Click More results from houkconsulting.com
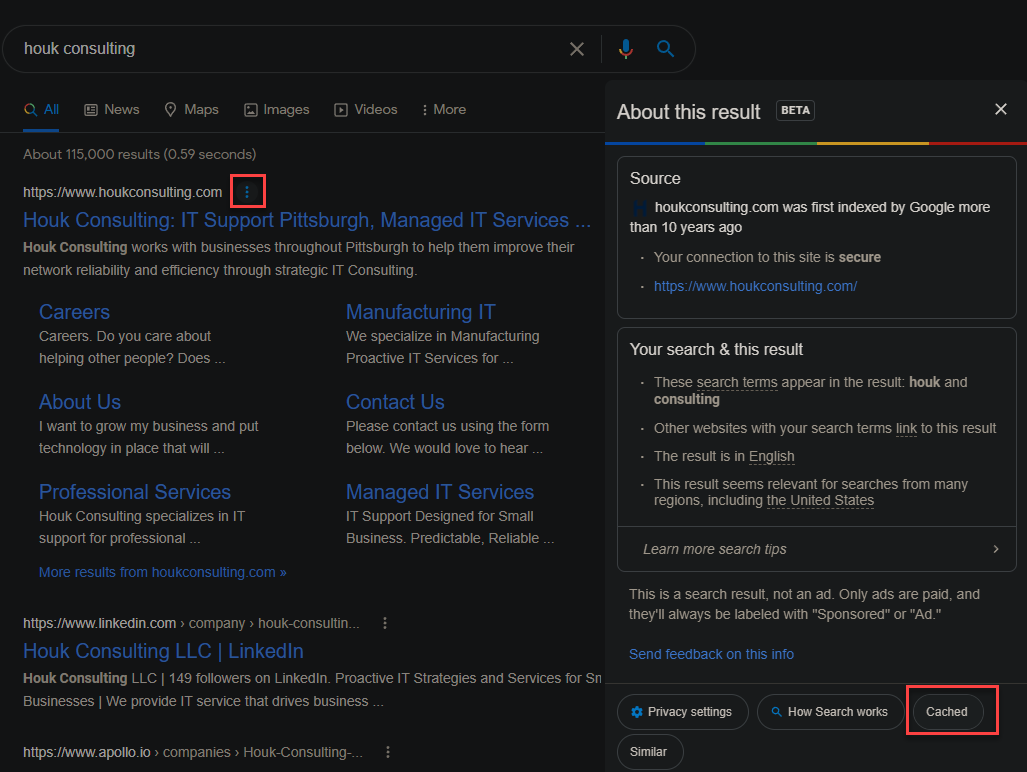This screenshot has height=772, width=1027. [162, 572]
